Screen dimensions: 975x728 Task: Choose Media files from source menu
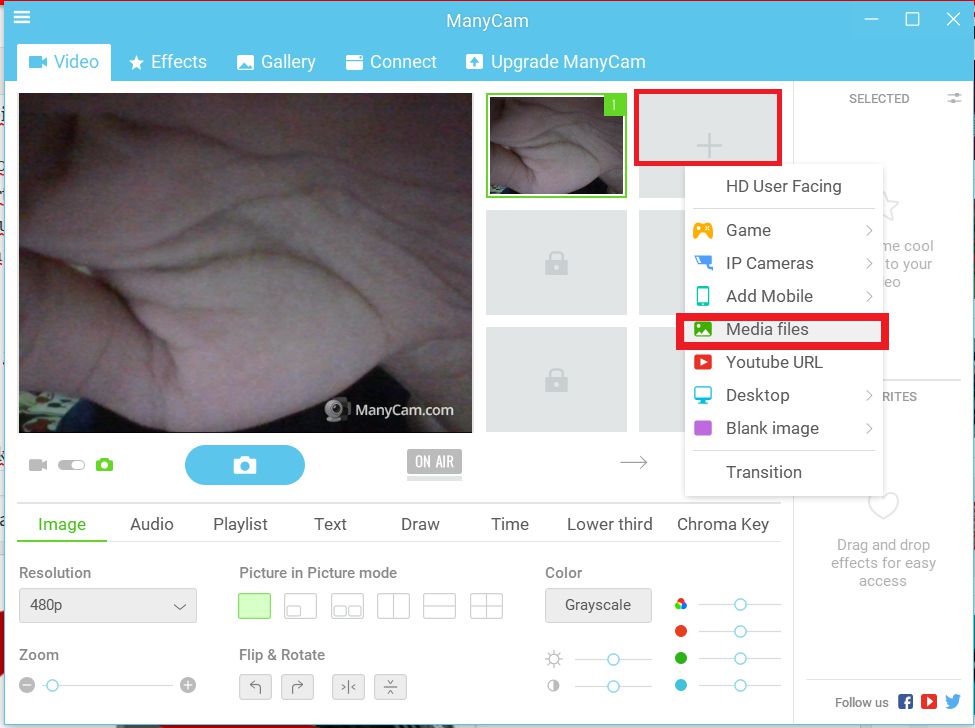783,329
